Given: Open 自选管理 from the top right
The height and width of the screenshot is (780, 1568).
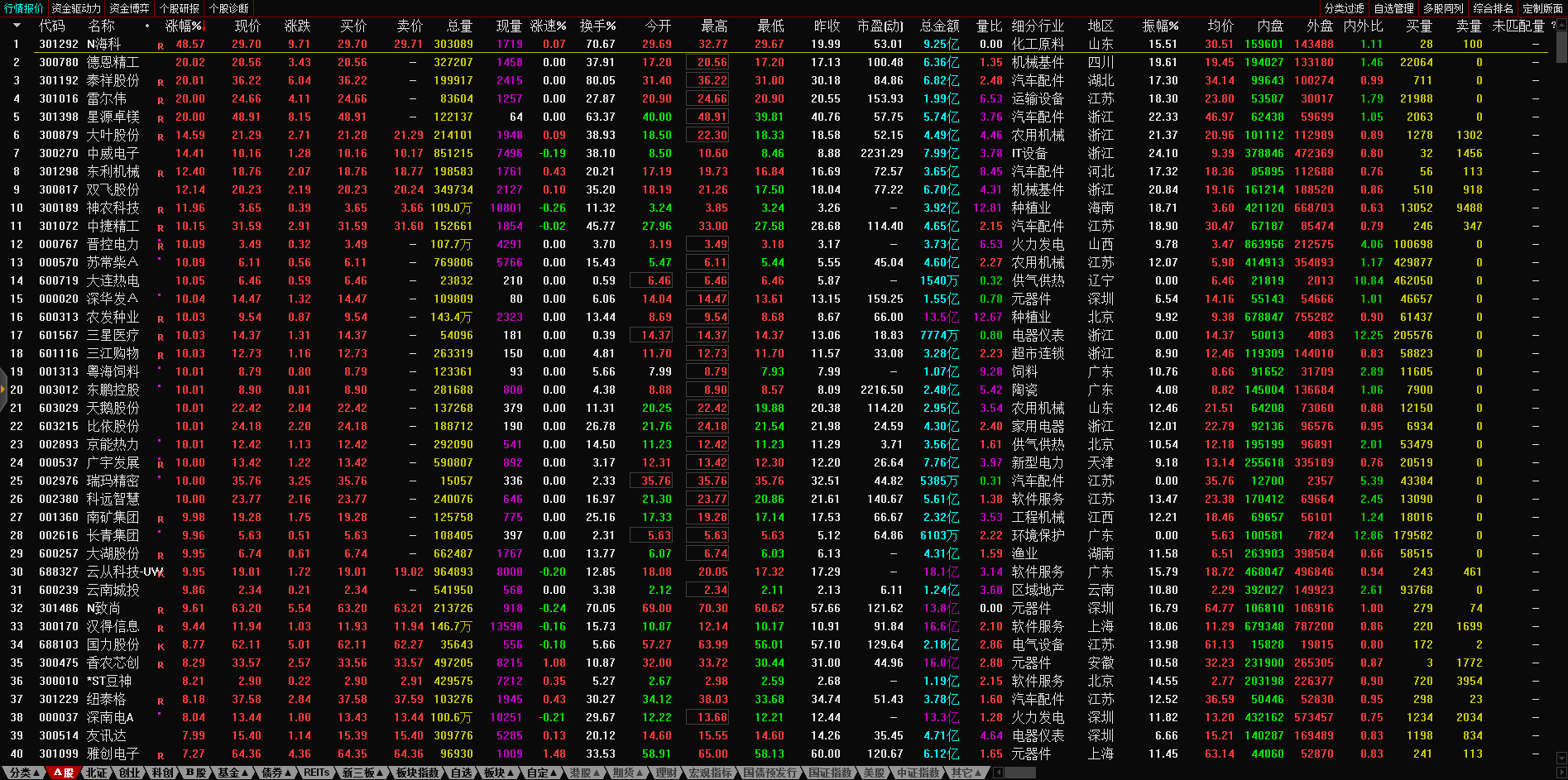Looking at the screenshot, I should point(1393,8).
